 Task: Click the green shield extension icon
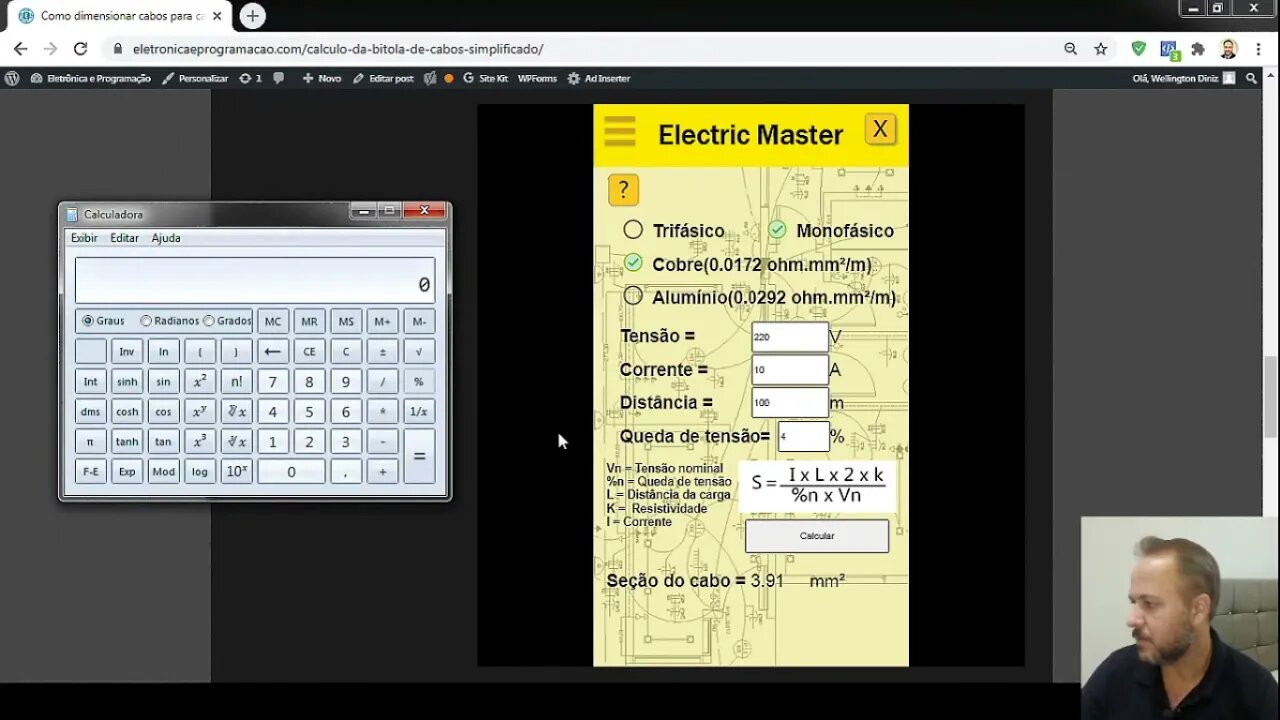pyautogui.click(x=1138, y=48)
